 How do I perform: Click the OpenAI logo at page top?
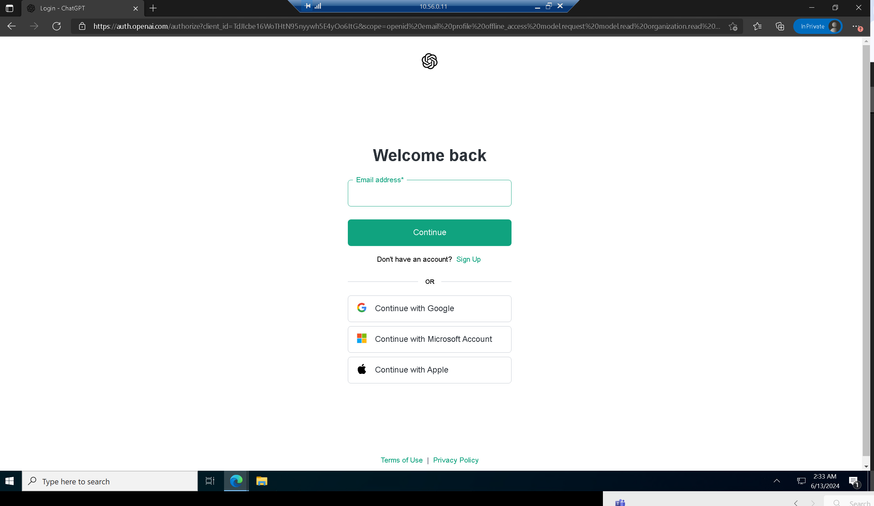tap(429, 61)
